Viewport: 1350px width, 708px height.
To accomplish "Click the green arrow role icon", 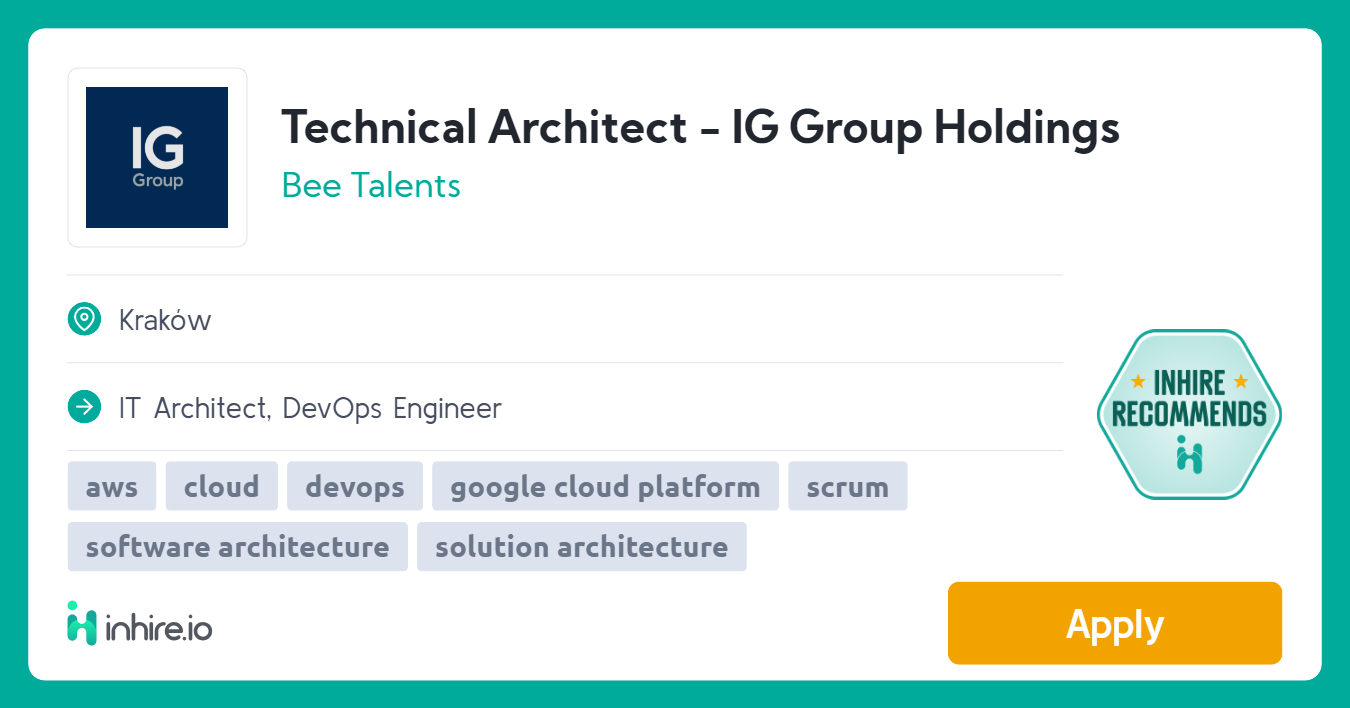I will [x=84, y=408].
